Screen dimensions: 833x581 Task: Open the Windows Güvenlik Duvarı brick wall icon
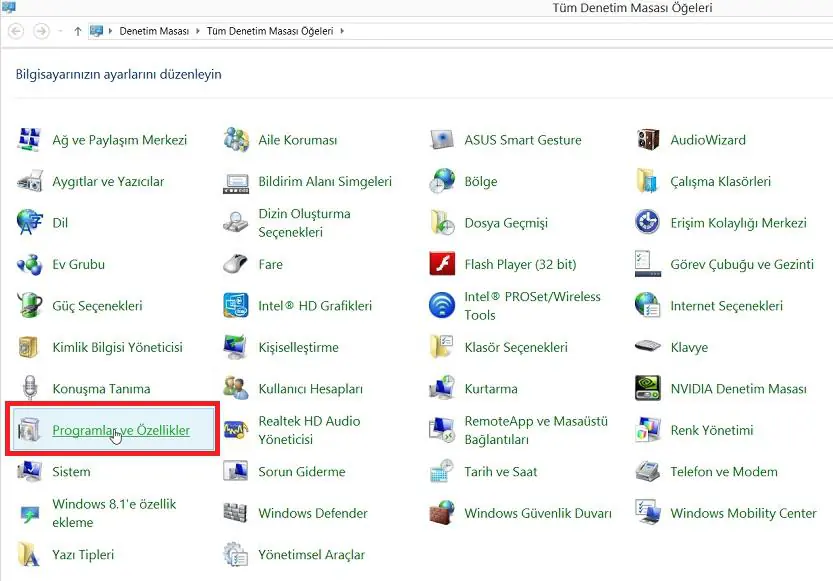442,513
